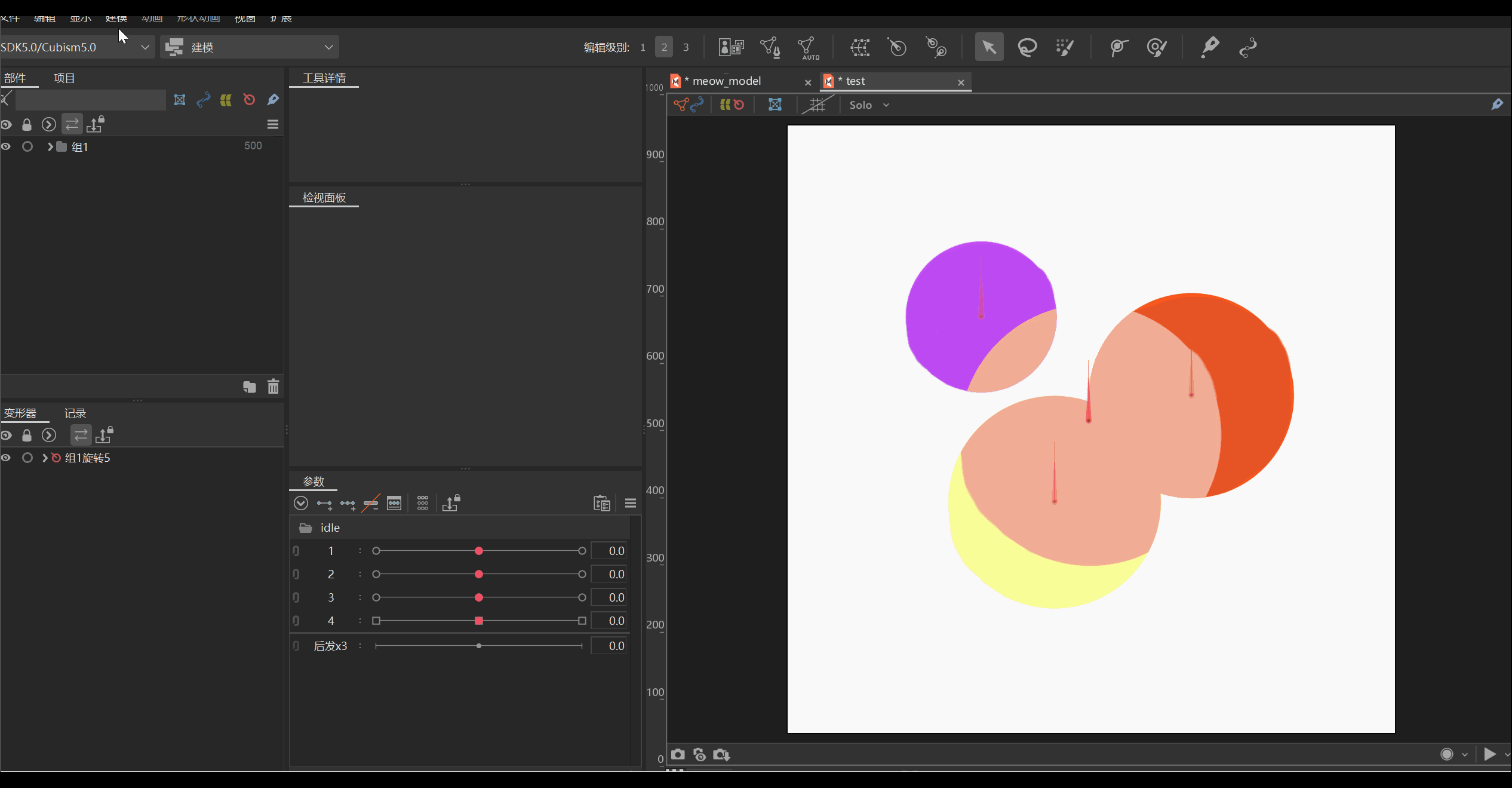This screenshot has height=788, width=1512.
Task: Toggle parts palette sync arrows button
Action: click(72, 124)
